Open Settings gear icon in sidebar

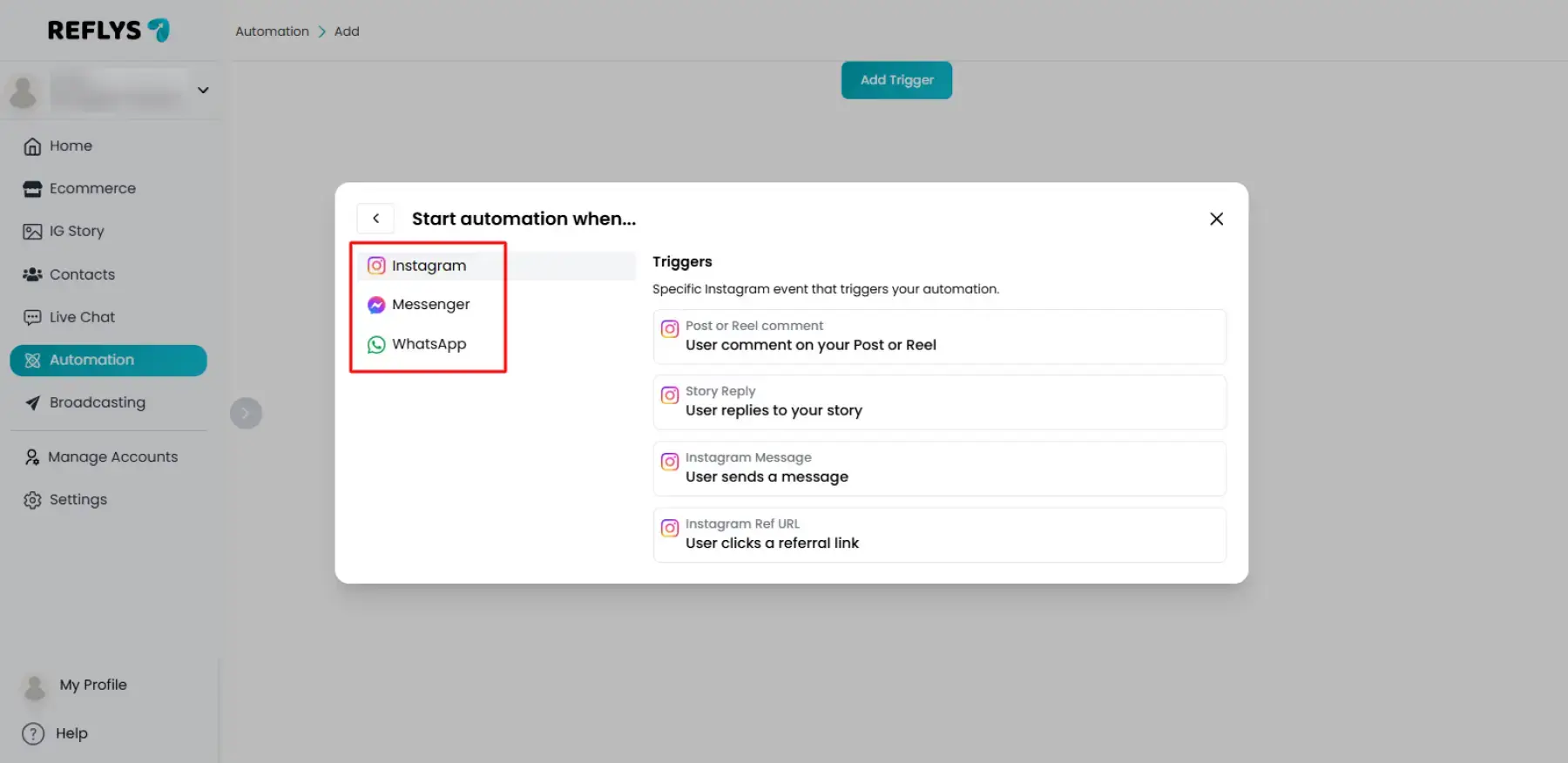[x=32, y=500]
